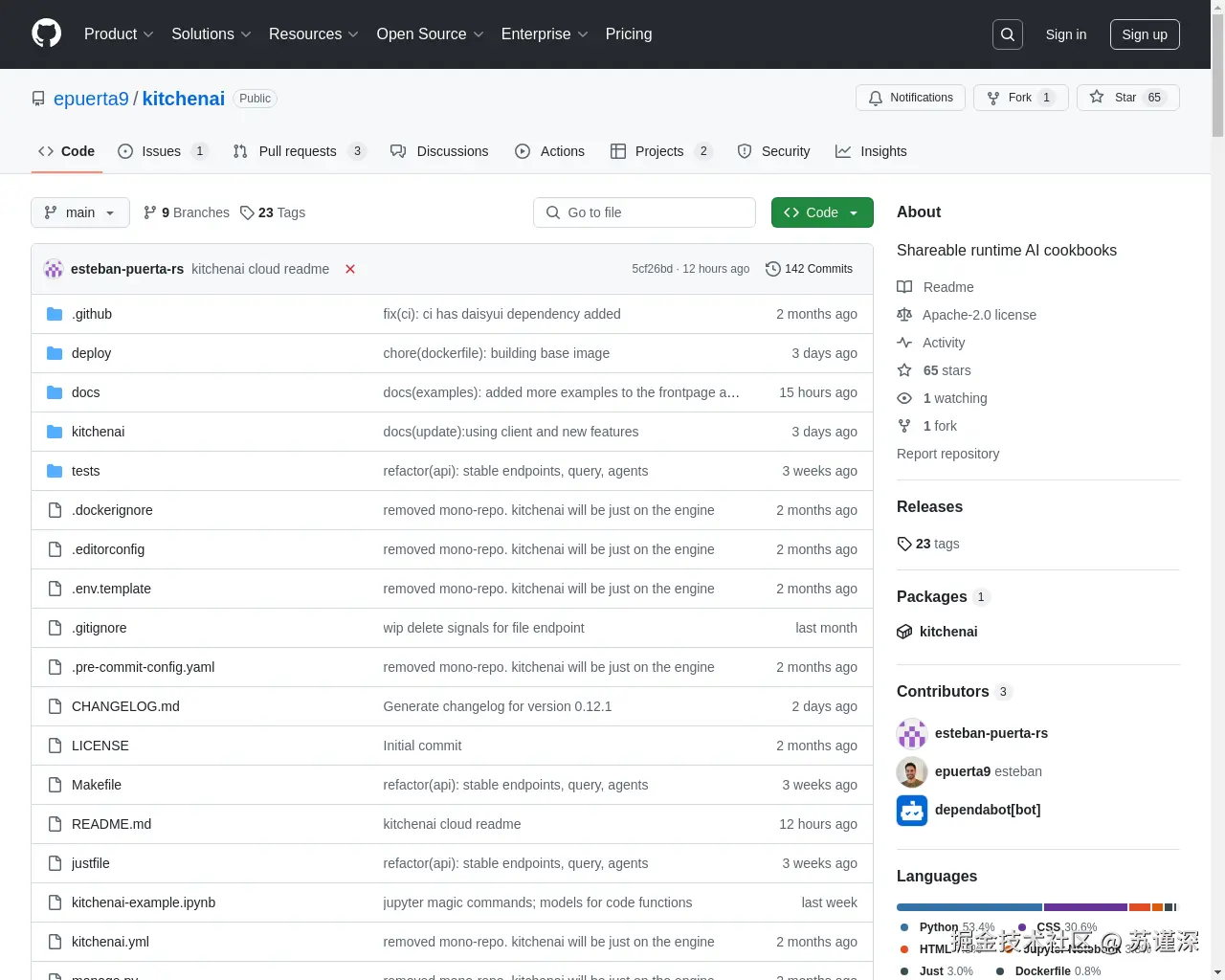
Task: Open the CHANGELOG.md file
Action: (x=125, y=706)
